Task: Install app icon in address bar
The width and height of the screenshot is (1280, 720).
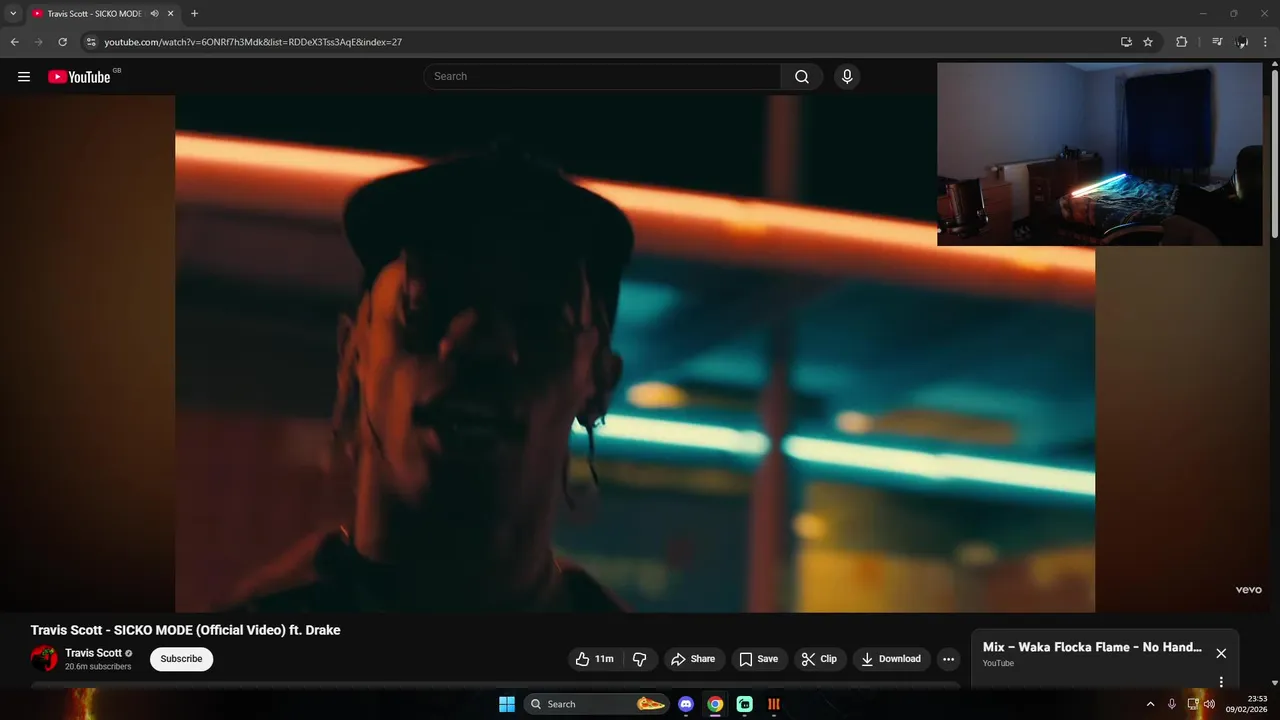Action: tap(1126, 42)
